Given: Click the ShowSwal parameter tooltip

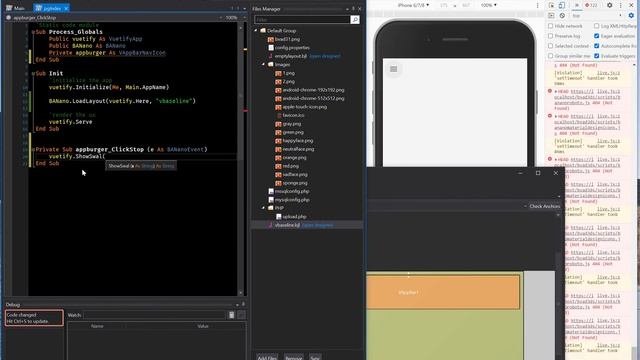Looking at the screenshot, I should [x=141, y=166].
